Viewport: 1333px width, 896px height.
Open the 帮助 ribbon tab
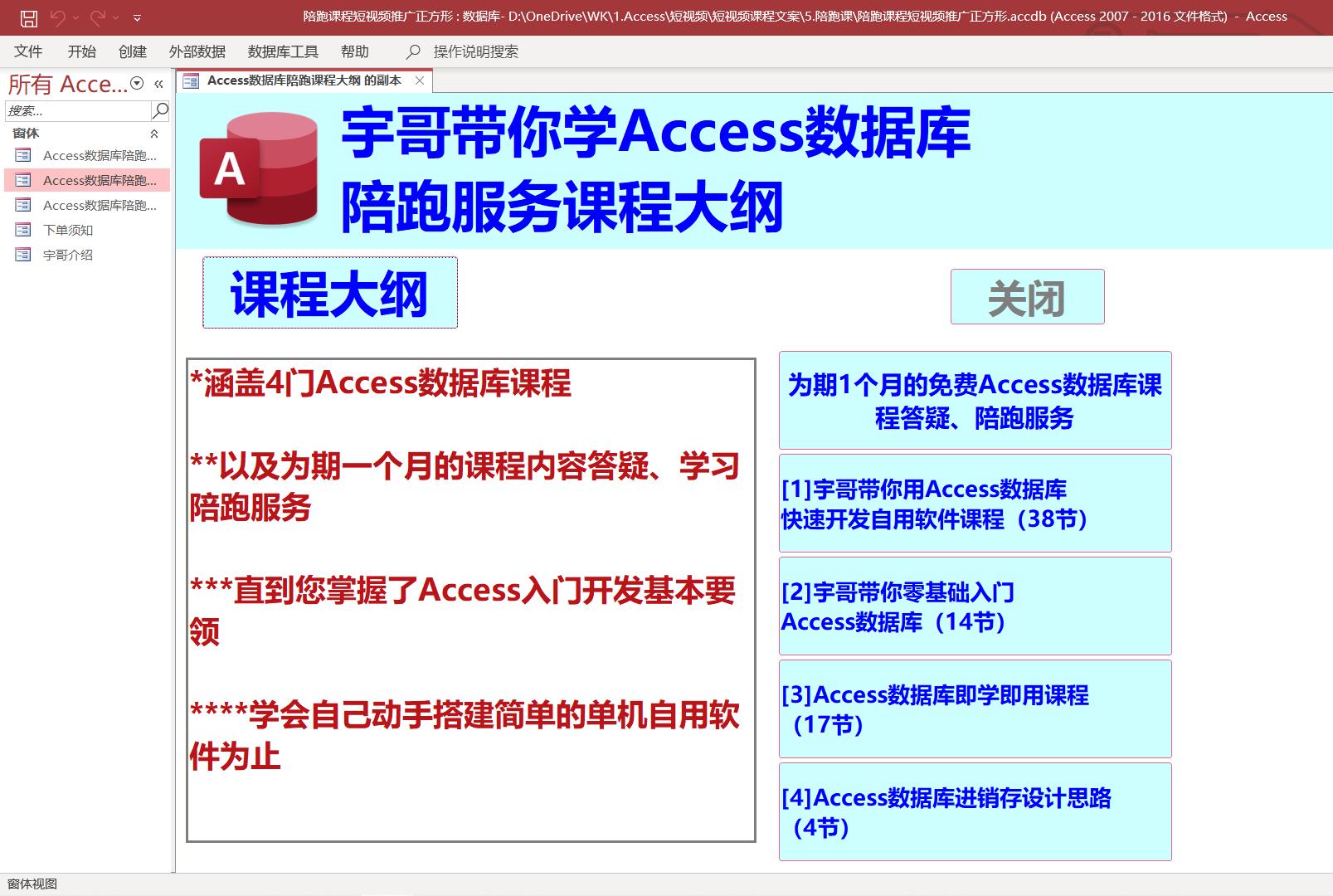[354, 51]
